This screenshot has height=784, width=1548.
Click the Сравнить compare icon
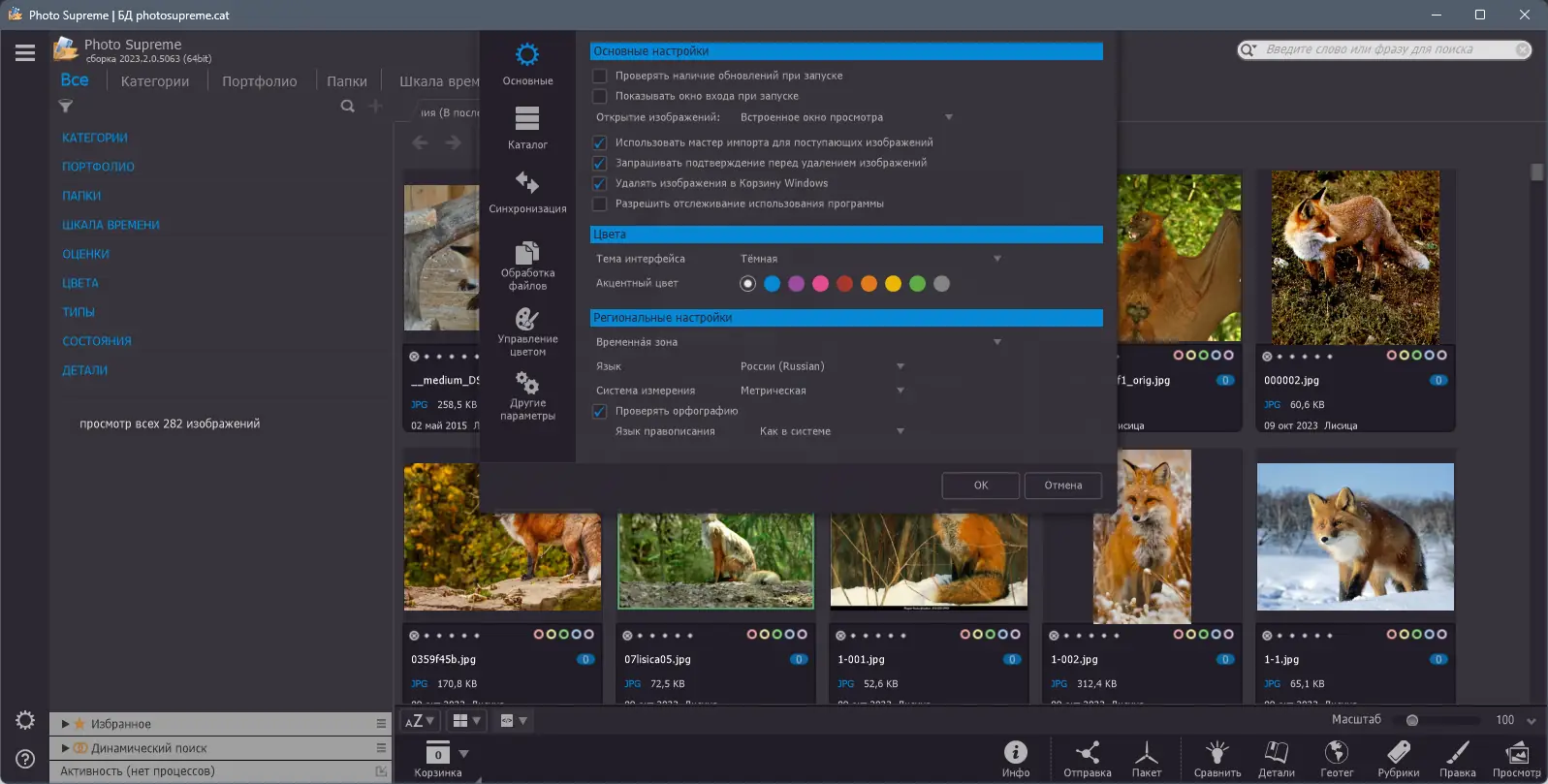(1217, 759)
